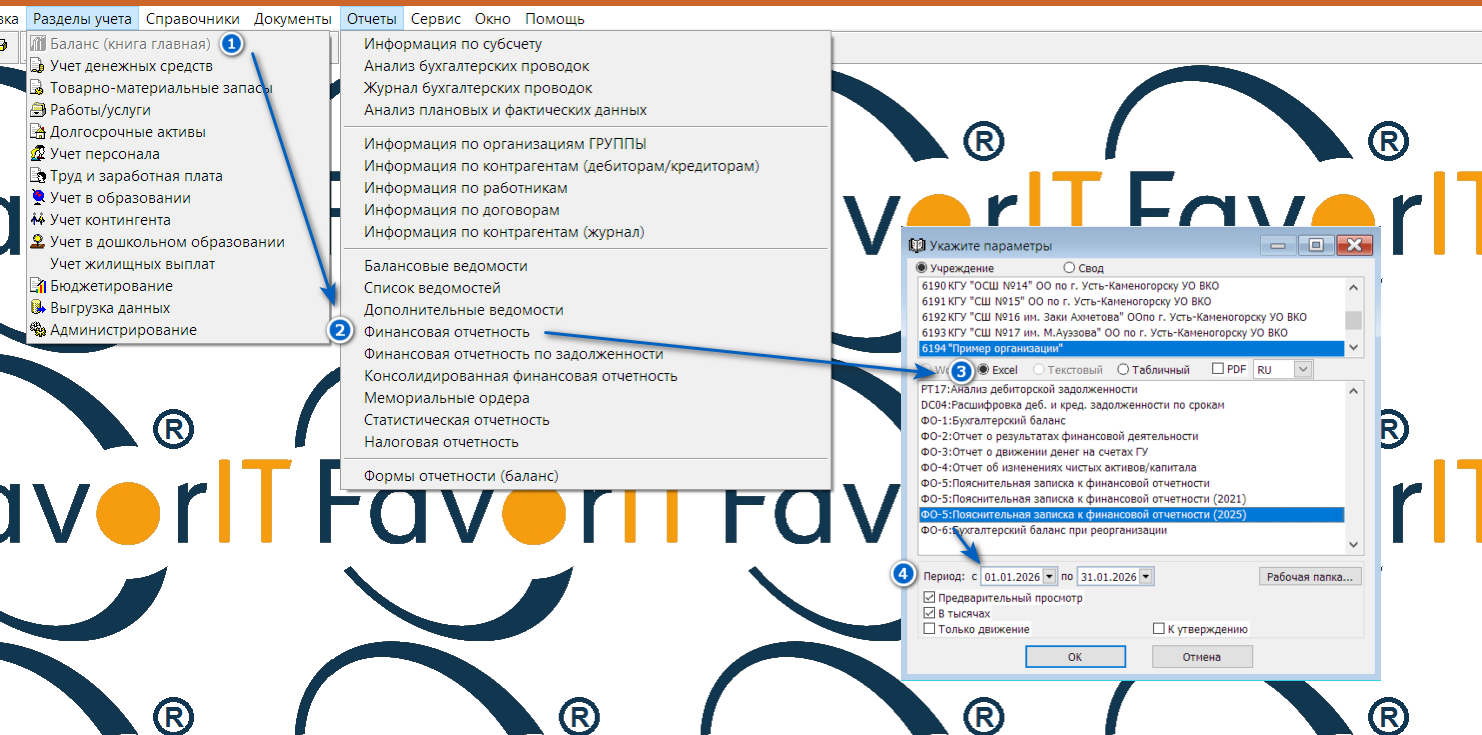
Task: Open the RU language dropdown
Action: coord(1301,369)
